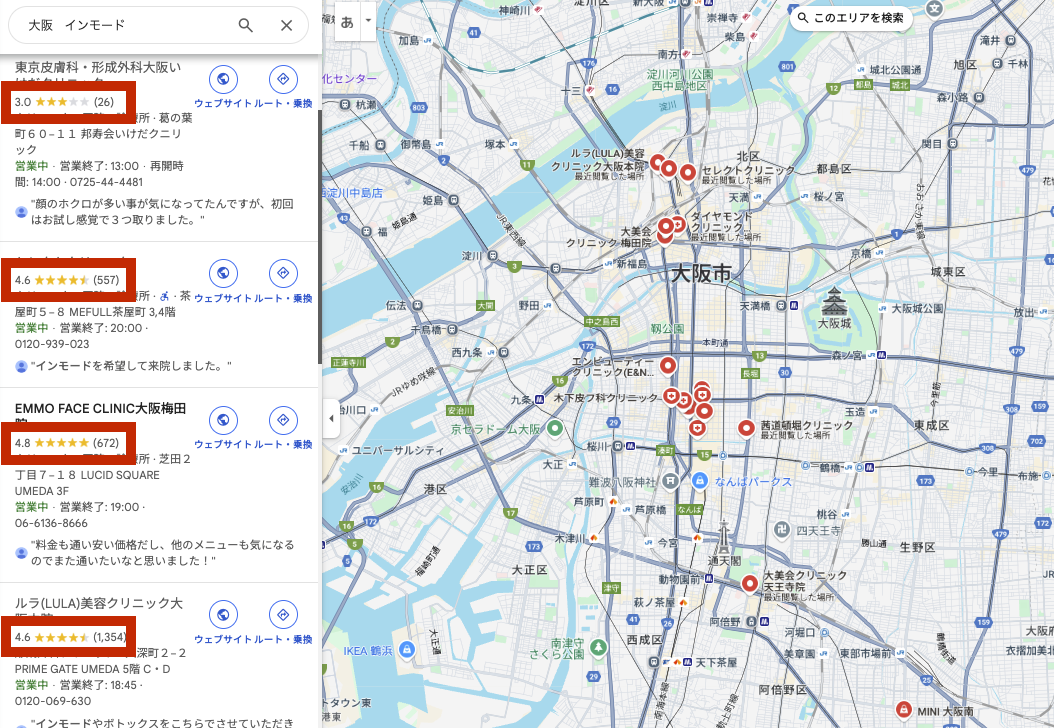Select the エンビューティークリニック red pin
This screenshot has width=1054, height=728.
(x=667, y=365)
